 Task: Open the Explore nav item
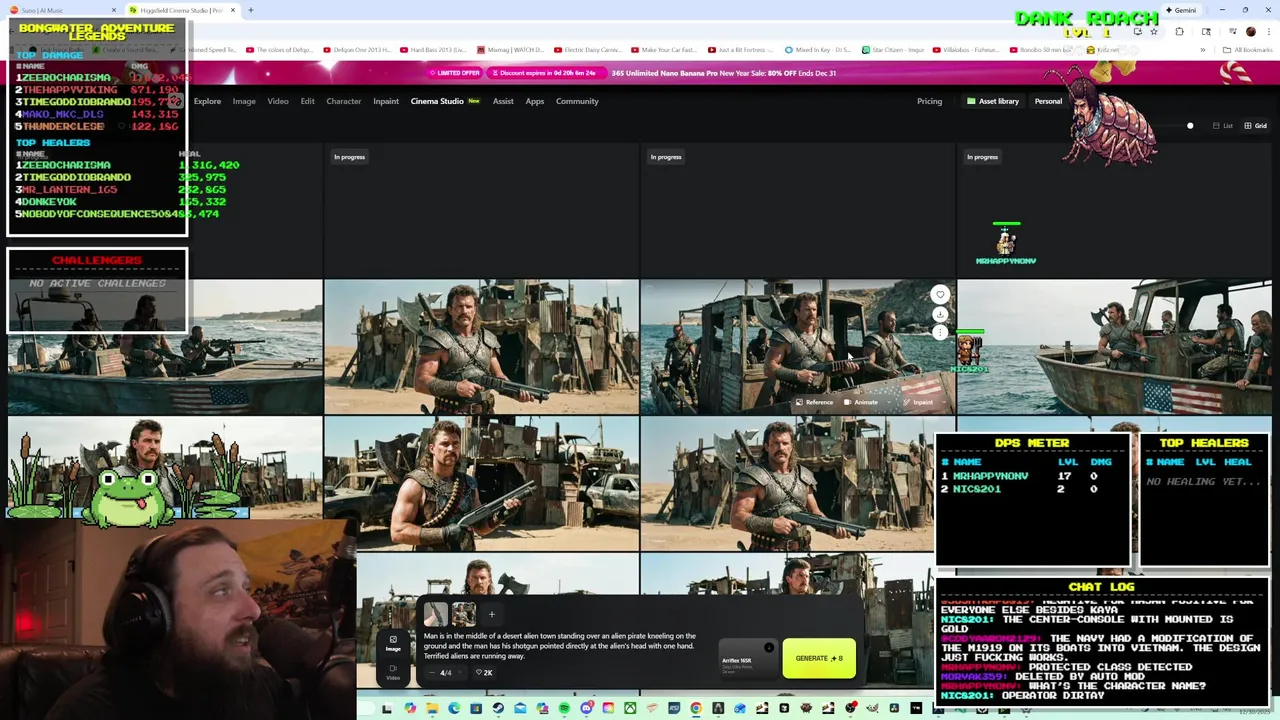(207, 101)
